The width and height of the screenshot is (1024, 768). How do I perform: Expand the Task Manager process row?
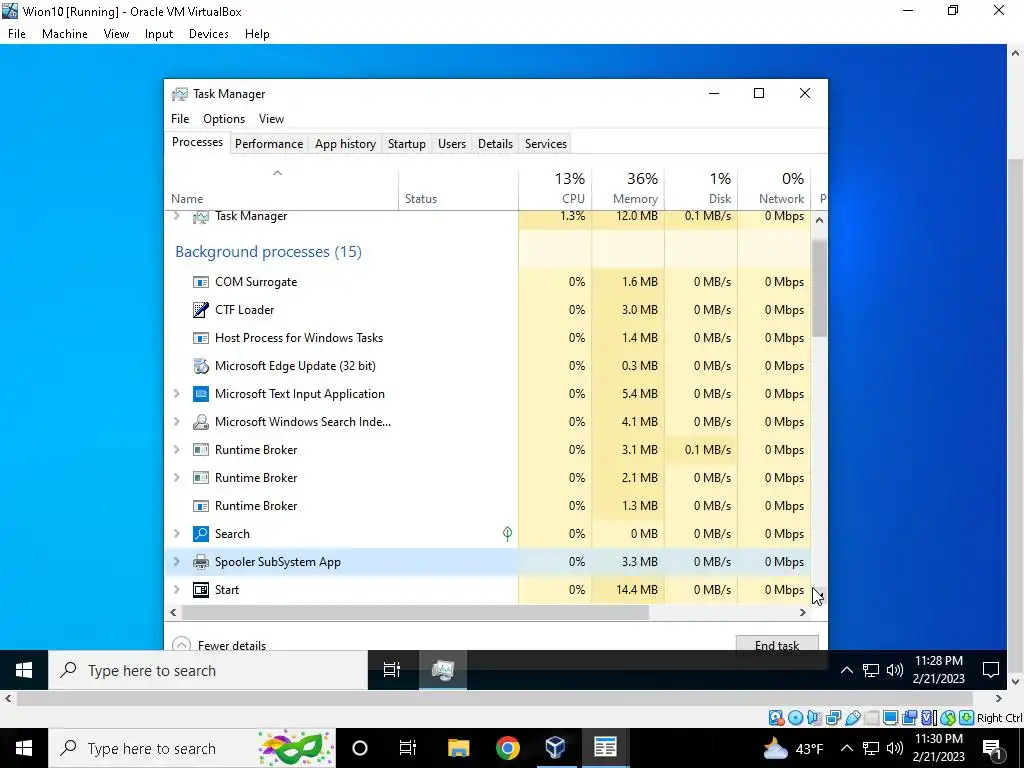[x=176, y=216]
